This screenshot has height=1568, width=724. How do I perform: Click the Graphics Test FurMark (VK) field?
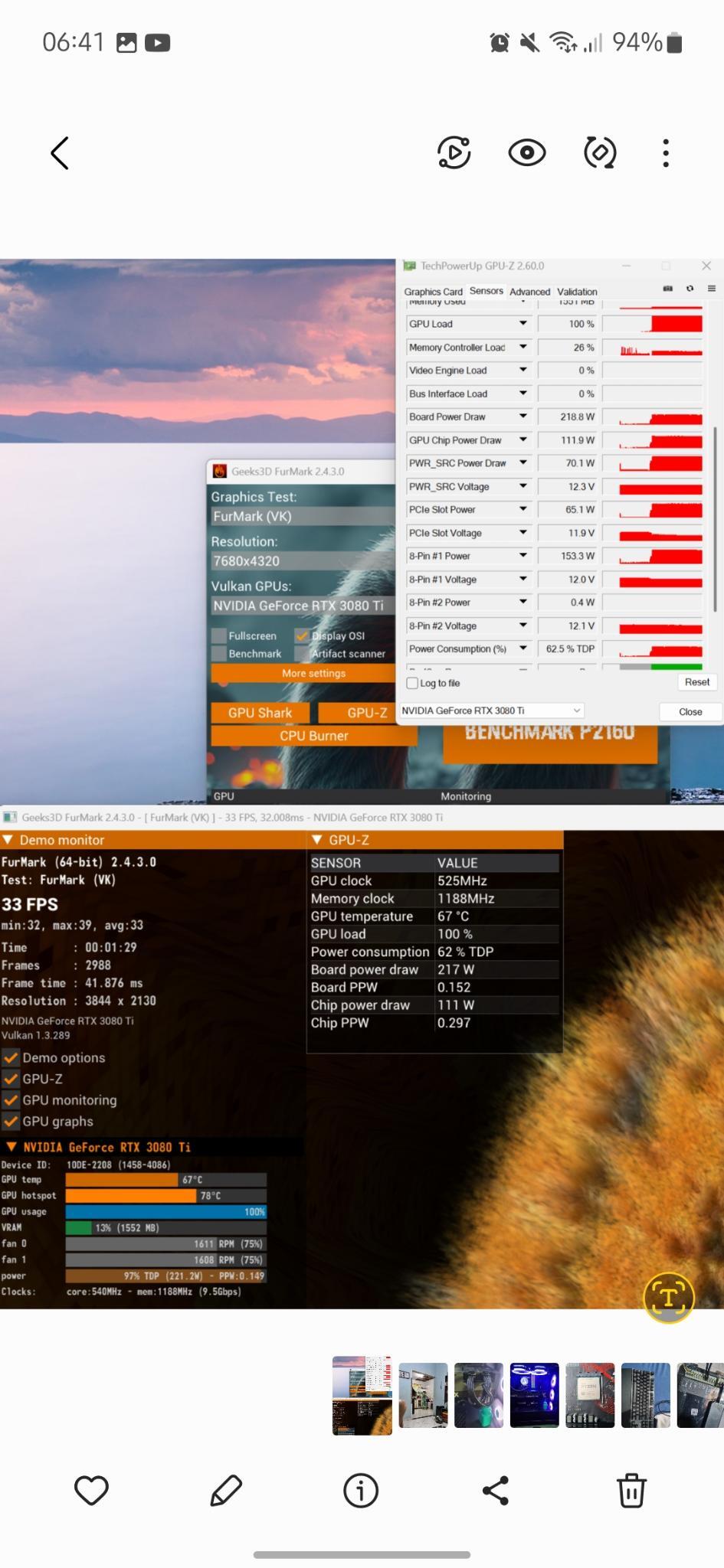pyautogui.click(x=303, y=516)
